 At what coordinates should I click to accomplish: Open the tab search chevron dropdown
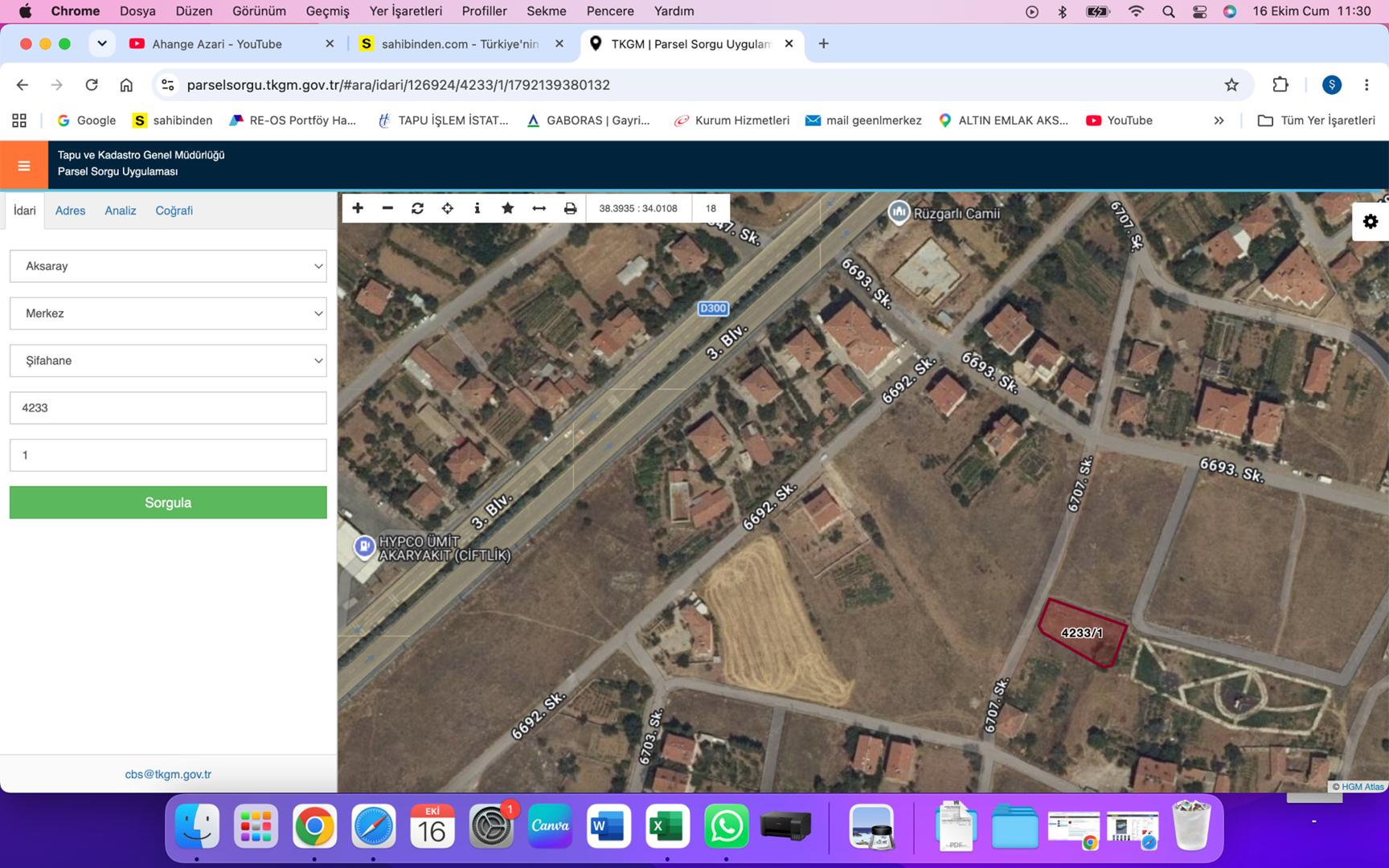coord(102,43)
